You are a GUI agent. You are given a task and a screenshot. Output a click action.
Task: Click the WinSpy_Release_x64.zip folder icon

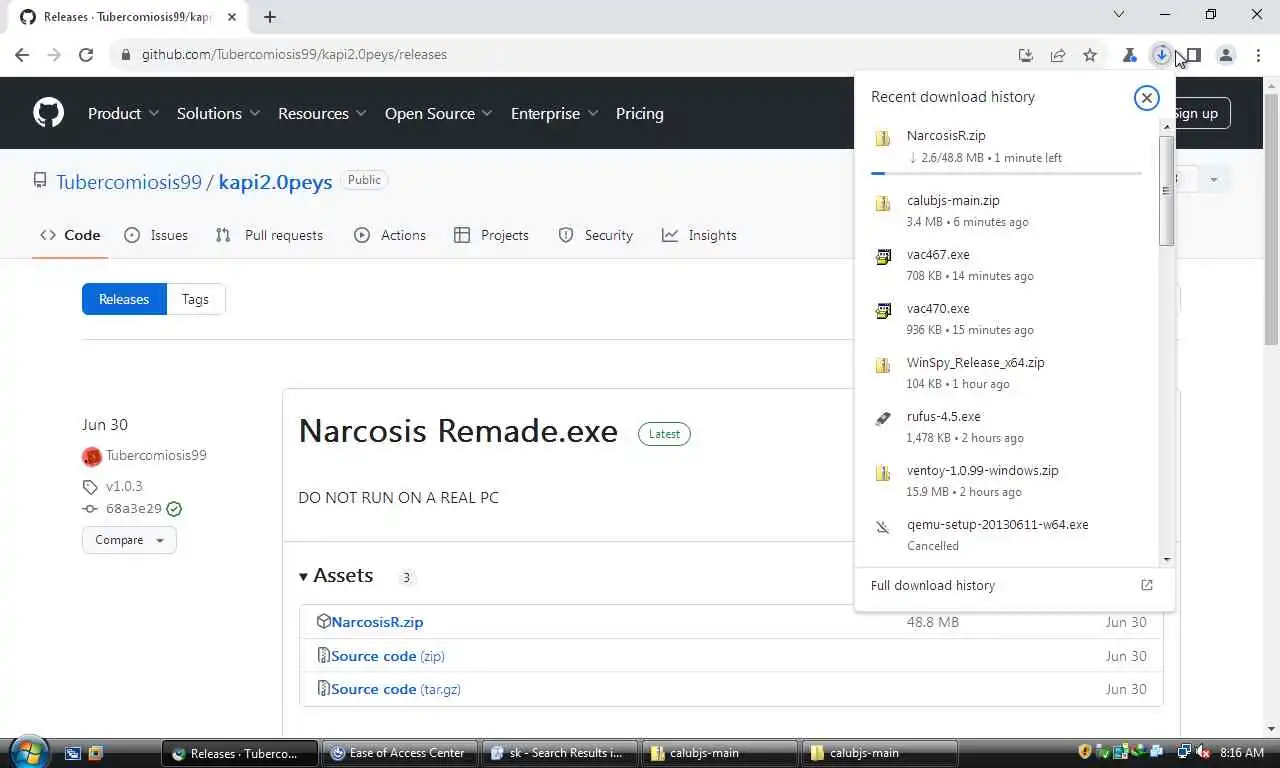(x=883, y=365)
